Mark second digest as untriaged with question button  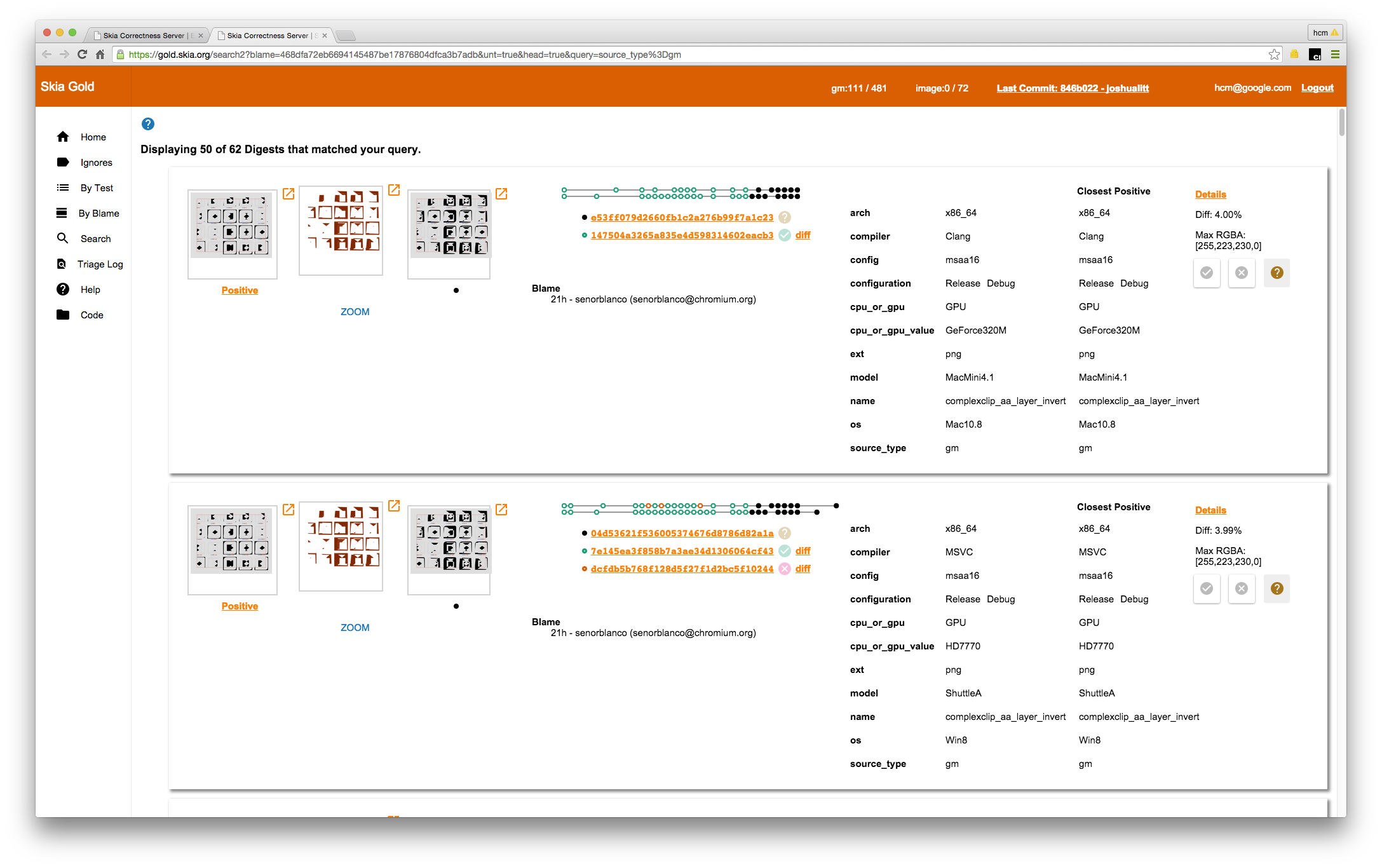pos(1277,589)
